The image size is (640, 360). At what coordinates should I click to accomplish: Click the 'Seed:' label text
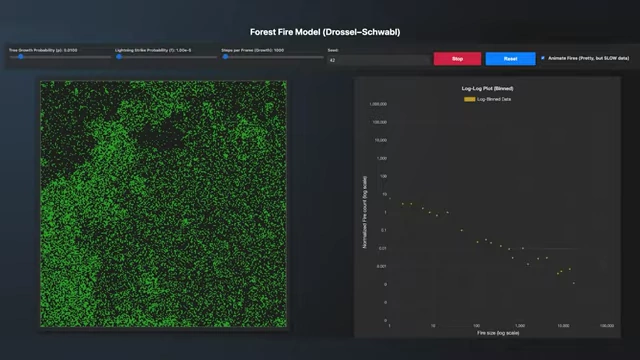coord(333,50)
